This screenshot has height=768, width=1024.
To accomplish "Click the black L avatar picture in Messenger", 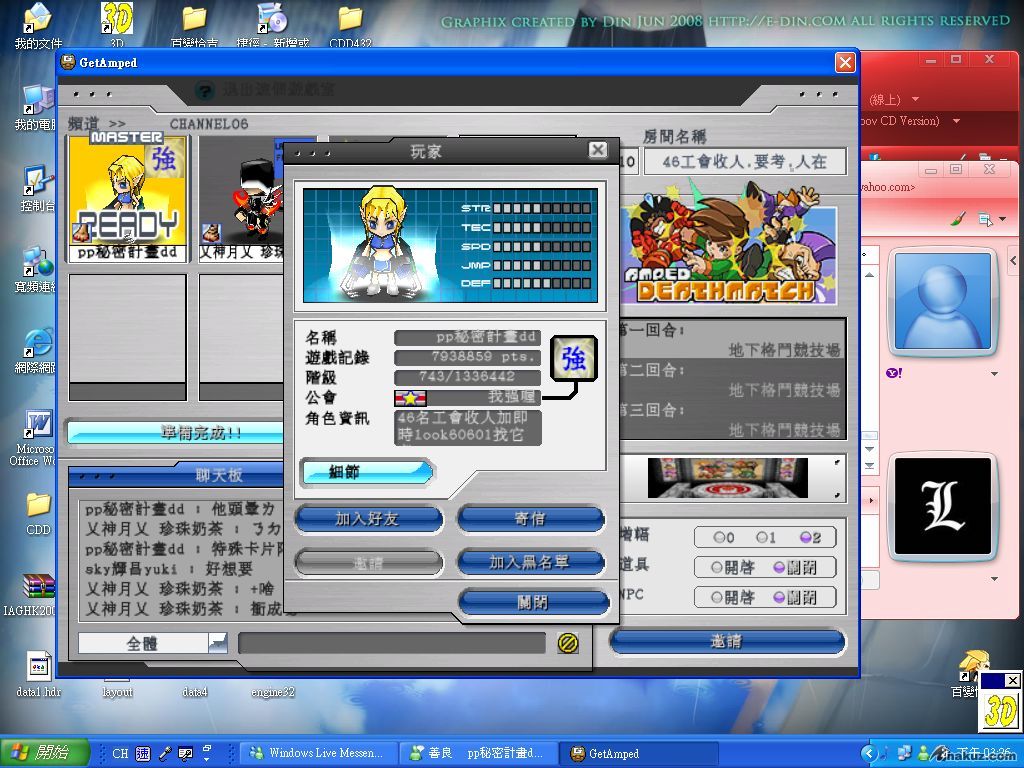I will point(943,507).
